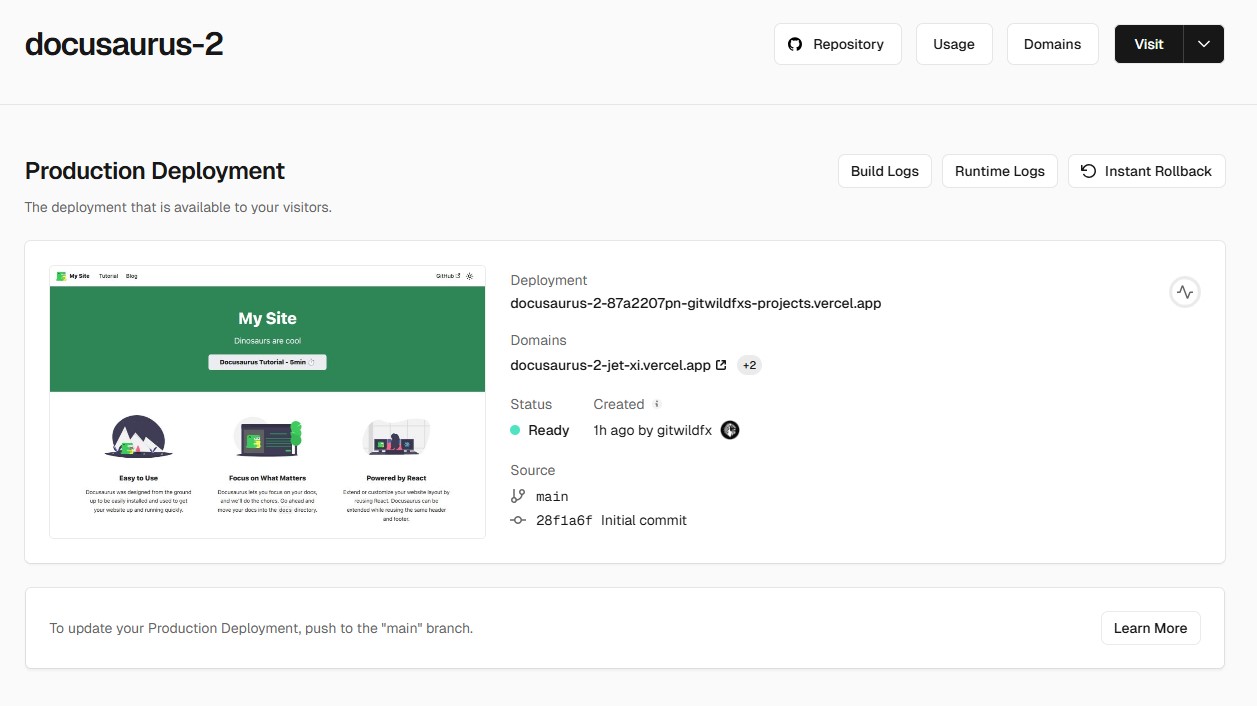1257x706 pixels.
Task: Click the docusaurus-2 project title
Action: pos(124,44)
